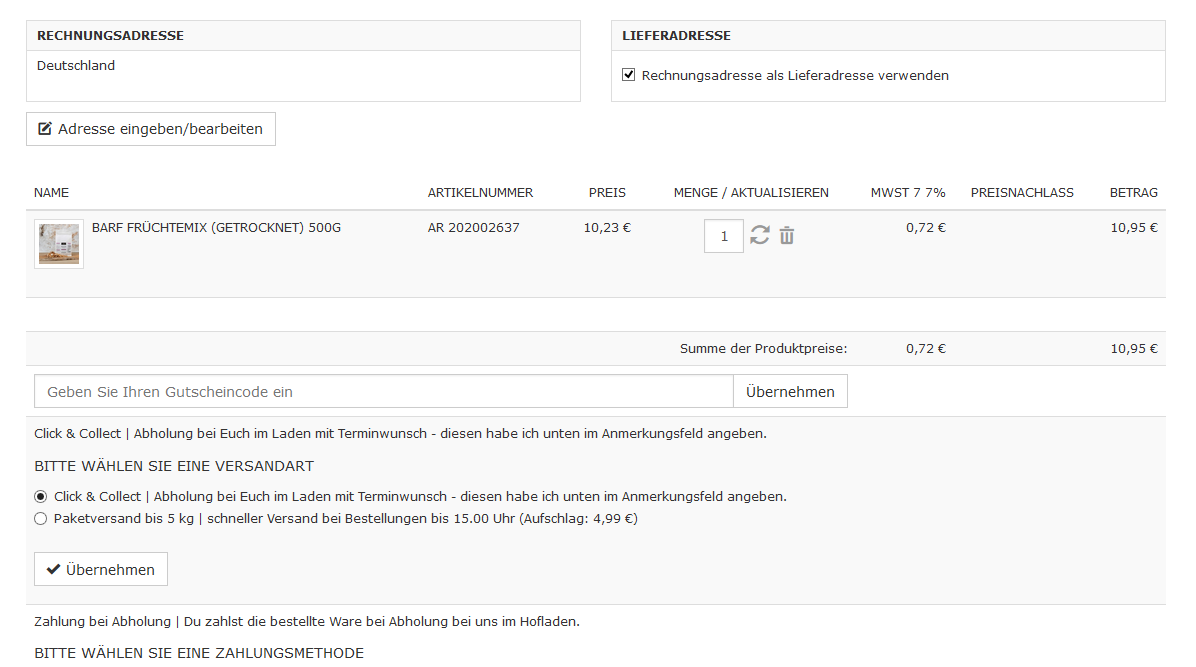
Task: Click the pencil icon for editing the address
Action: (x=45, y=129)
